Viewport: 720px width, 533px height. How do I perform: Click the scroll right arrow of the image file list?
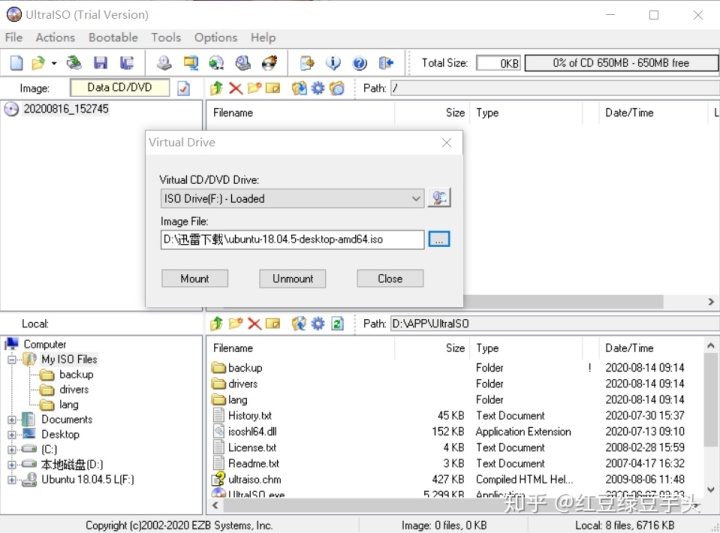point(711,302)
